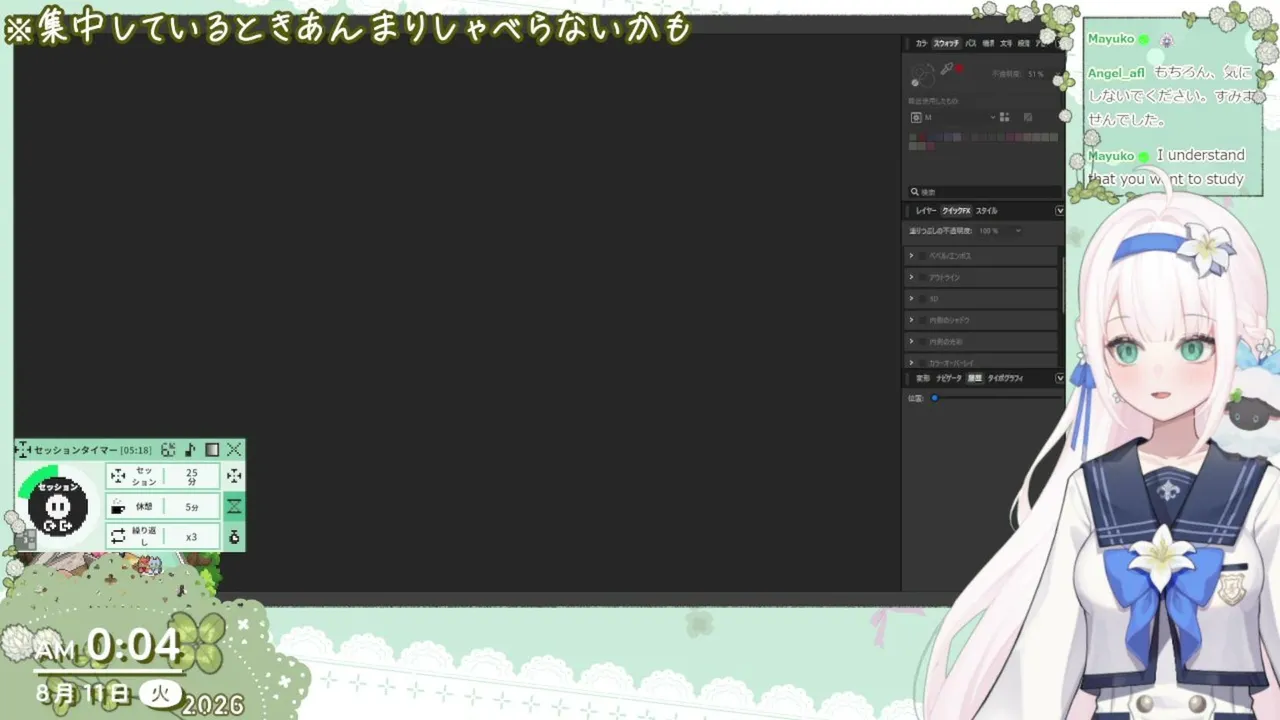Expand the 内側の光彩 effect row
The image size is (1280, 720).
pyautogui.click(x=911, y=342)
